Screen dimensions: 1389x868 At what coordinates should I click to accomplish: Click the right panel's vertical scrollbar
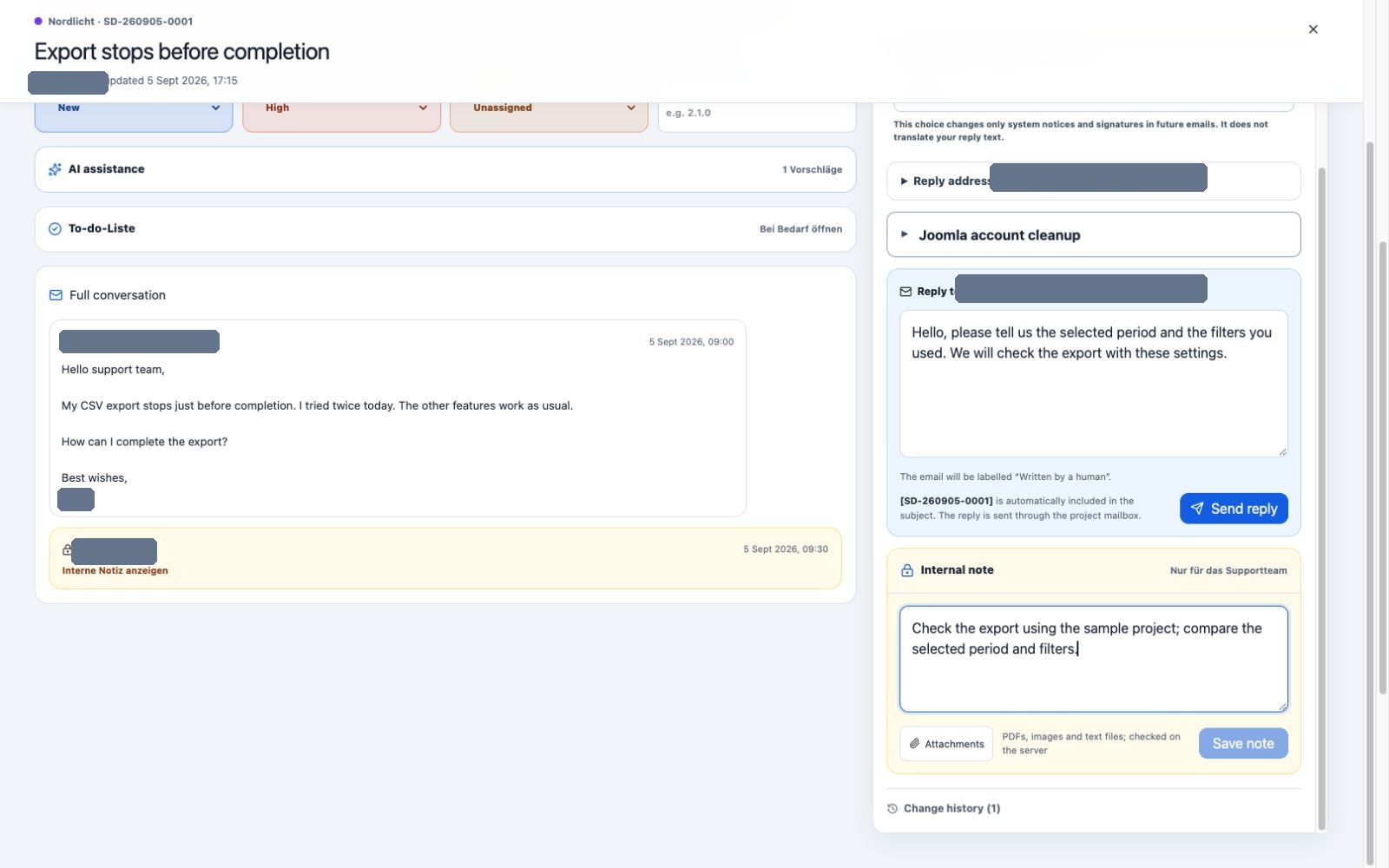point(1322,499)
